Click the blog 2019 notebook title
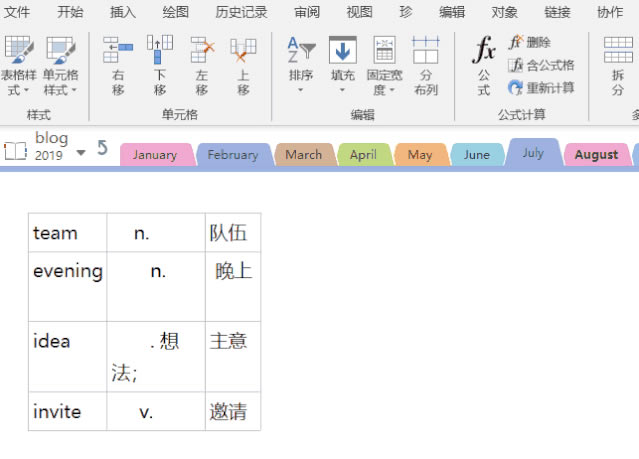 [x=51, y=146]
